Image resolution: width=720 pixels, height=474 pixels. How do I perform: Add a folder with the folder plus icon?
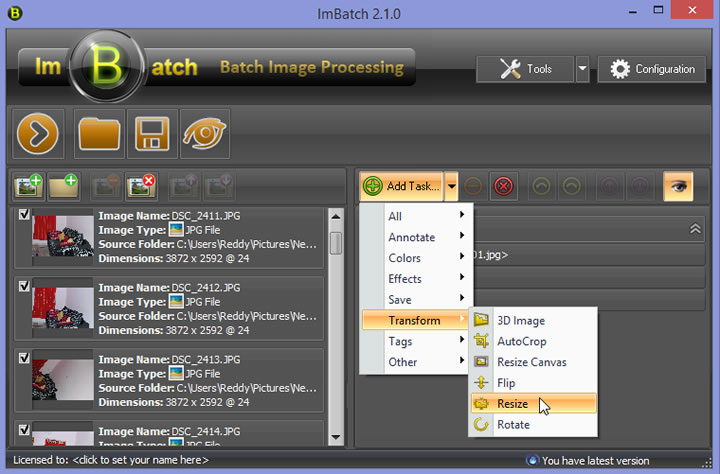[64, 186]
